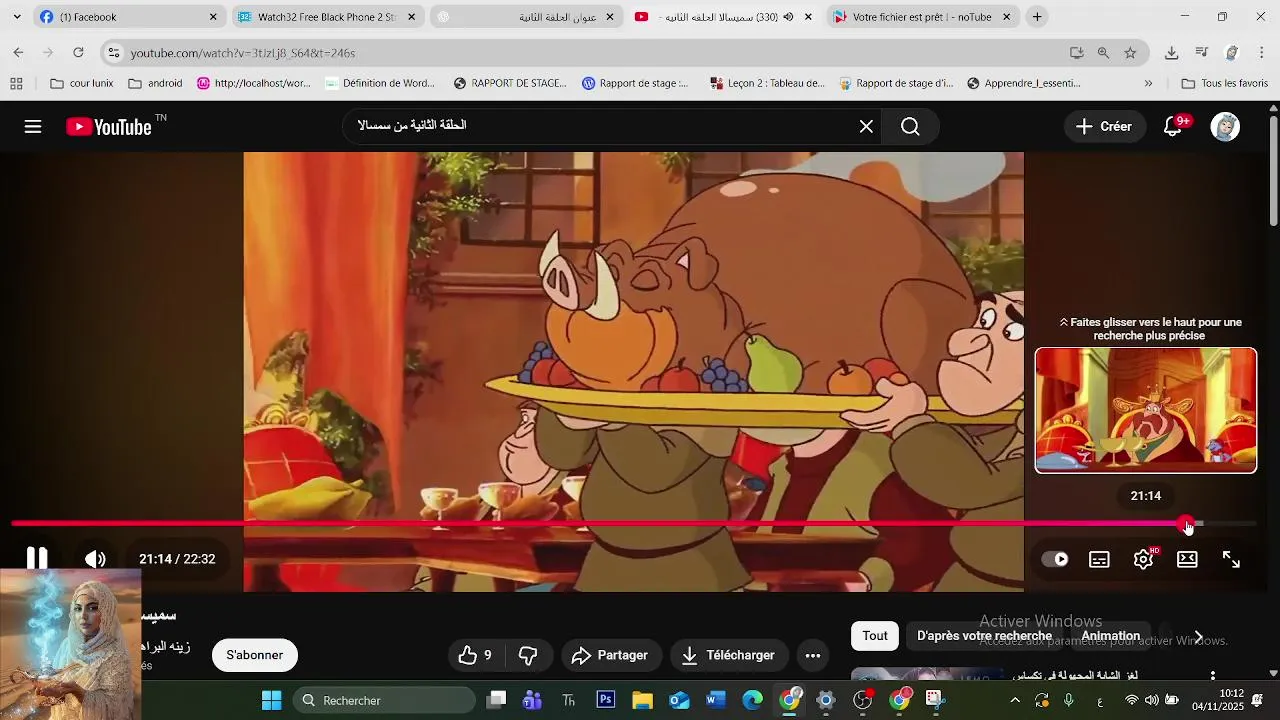Like the video
The height and width of the screenshot is (720, 1280).
tap(475, 655)
